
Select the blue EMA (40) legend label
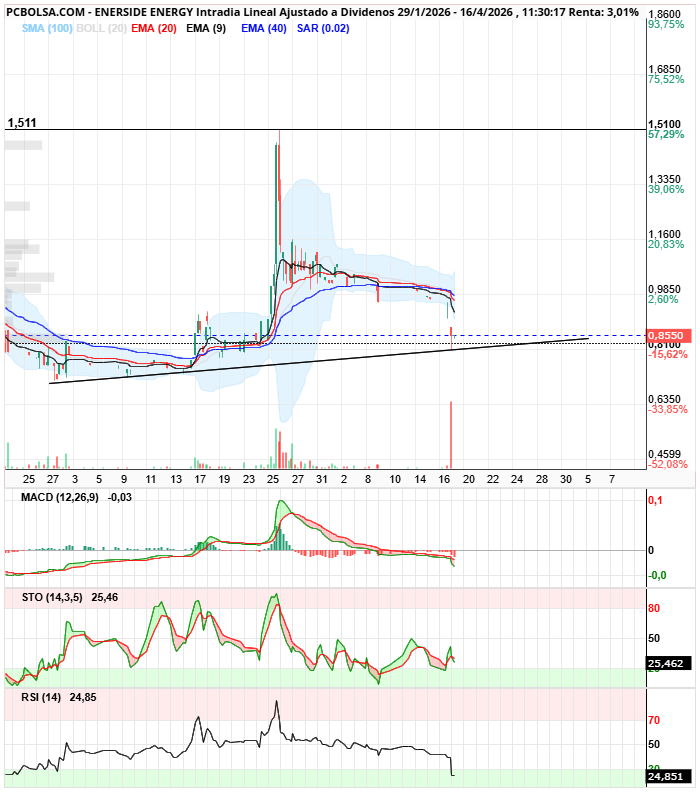point(264,28)
